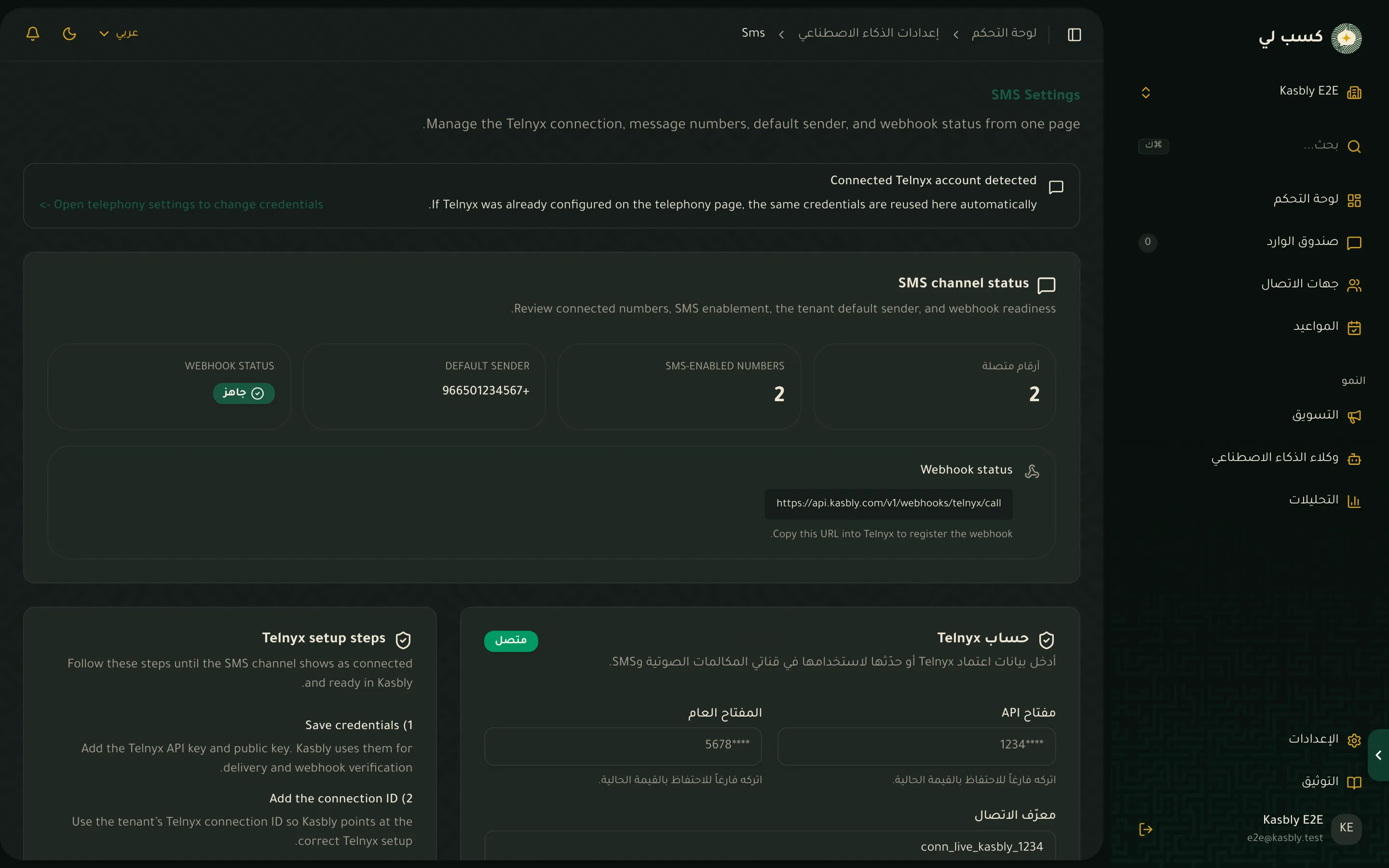Click the appointments calendar icon
The width and height of the screenshot is (1389, 868).
(x=1354, y=328)
